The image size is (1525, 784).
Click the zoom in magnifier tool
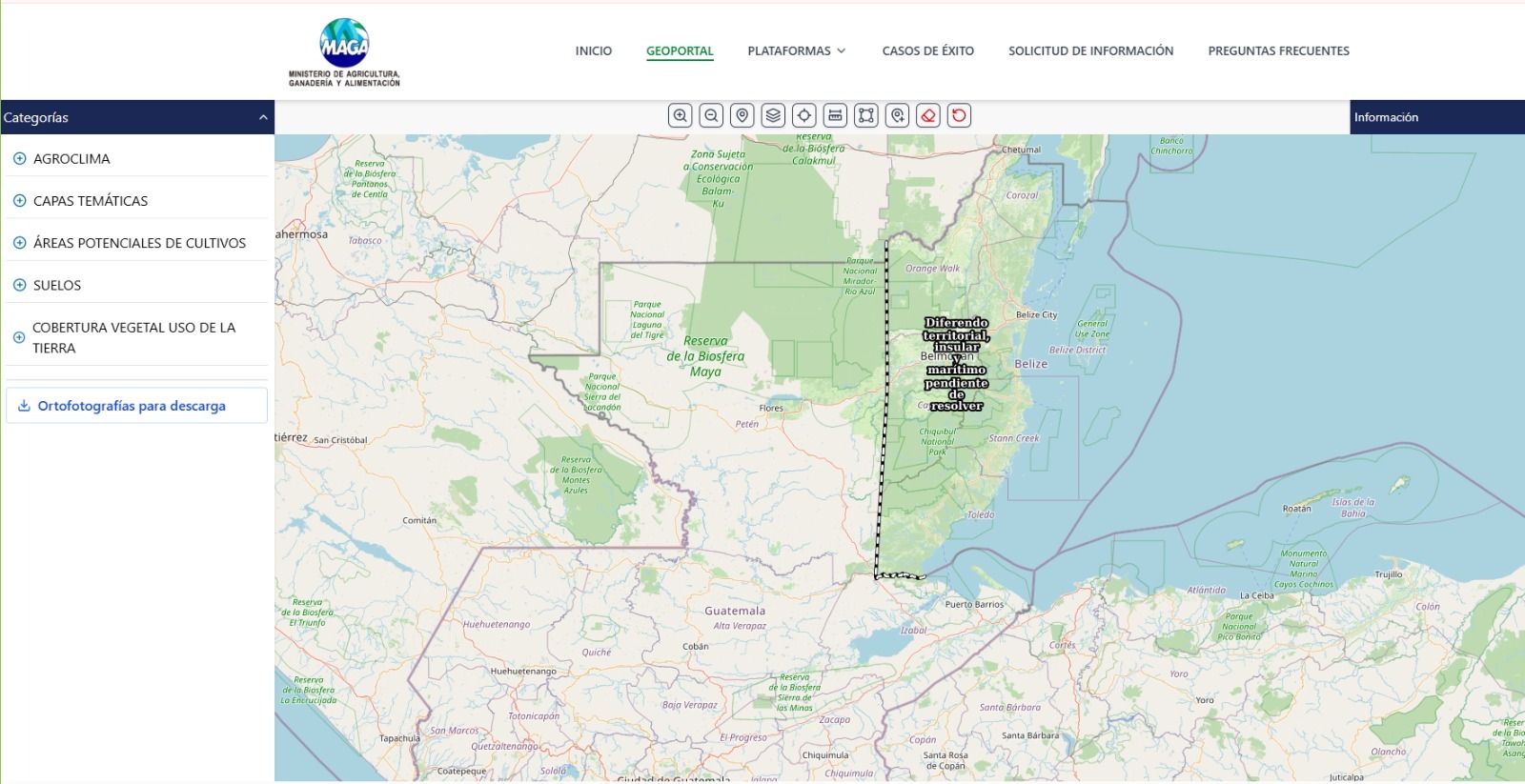click(680, 116)
